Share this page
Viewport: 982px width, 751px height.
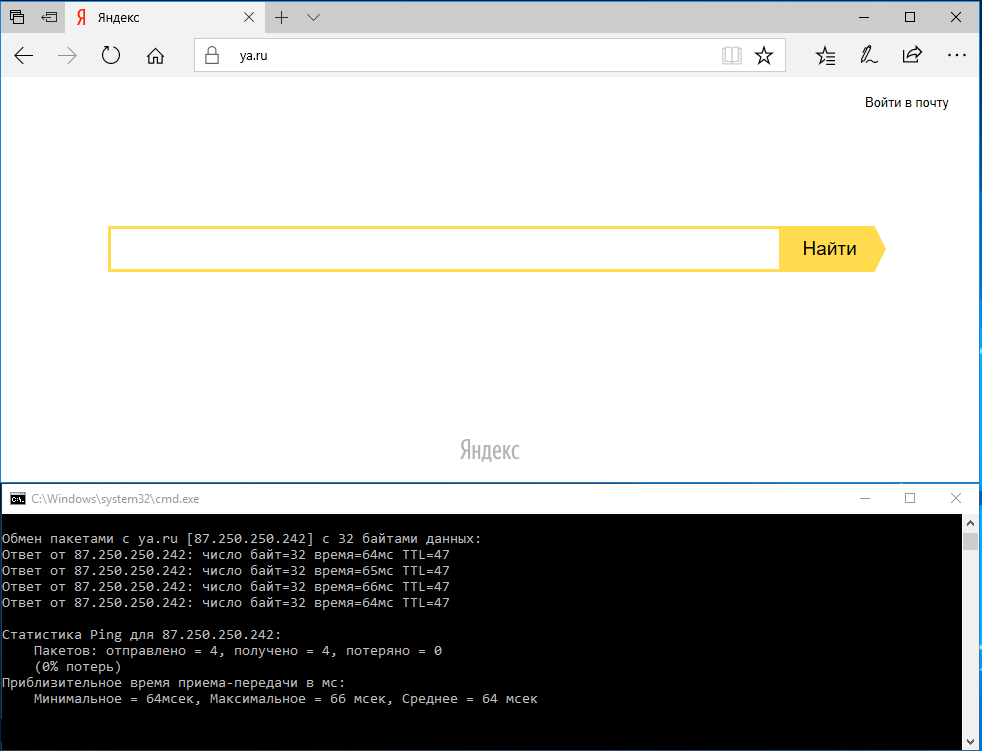[912, 55]
